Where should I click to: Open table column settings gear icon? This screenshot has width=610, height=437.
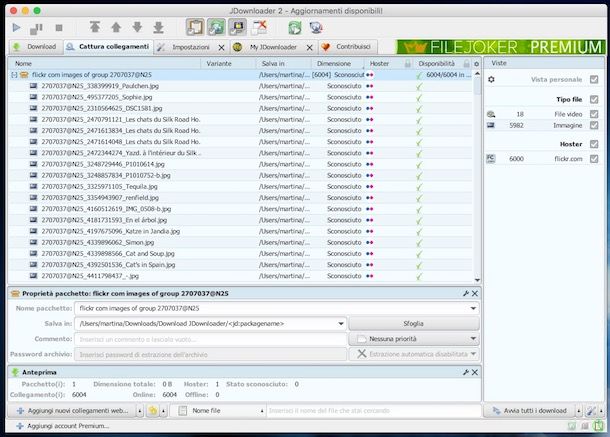(x=476, y=63)
